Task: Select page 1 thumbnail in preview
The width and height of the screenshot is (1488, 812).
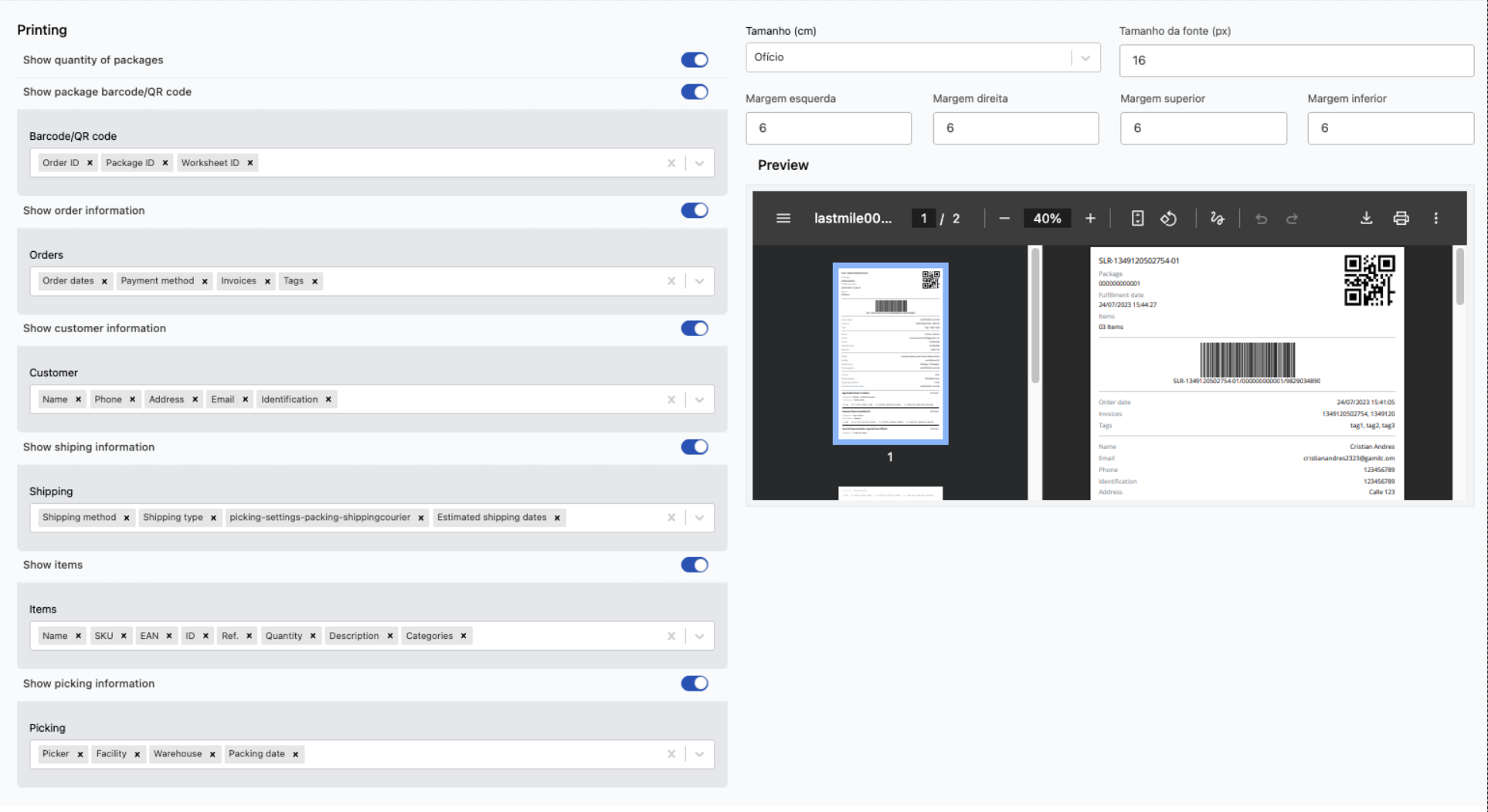Action: (890, 354)
